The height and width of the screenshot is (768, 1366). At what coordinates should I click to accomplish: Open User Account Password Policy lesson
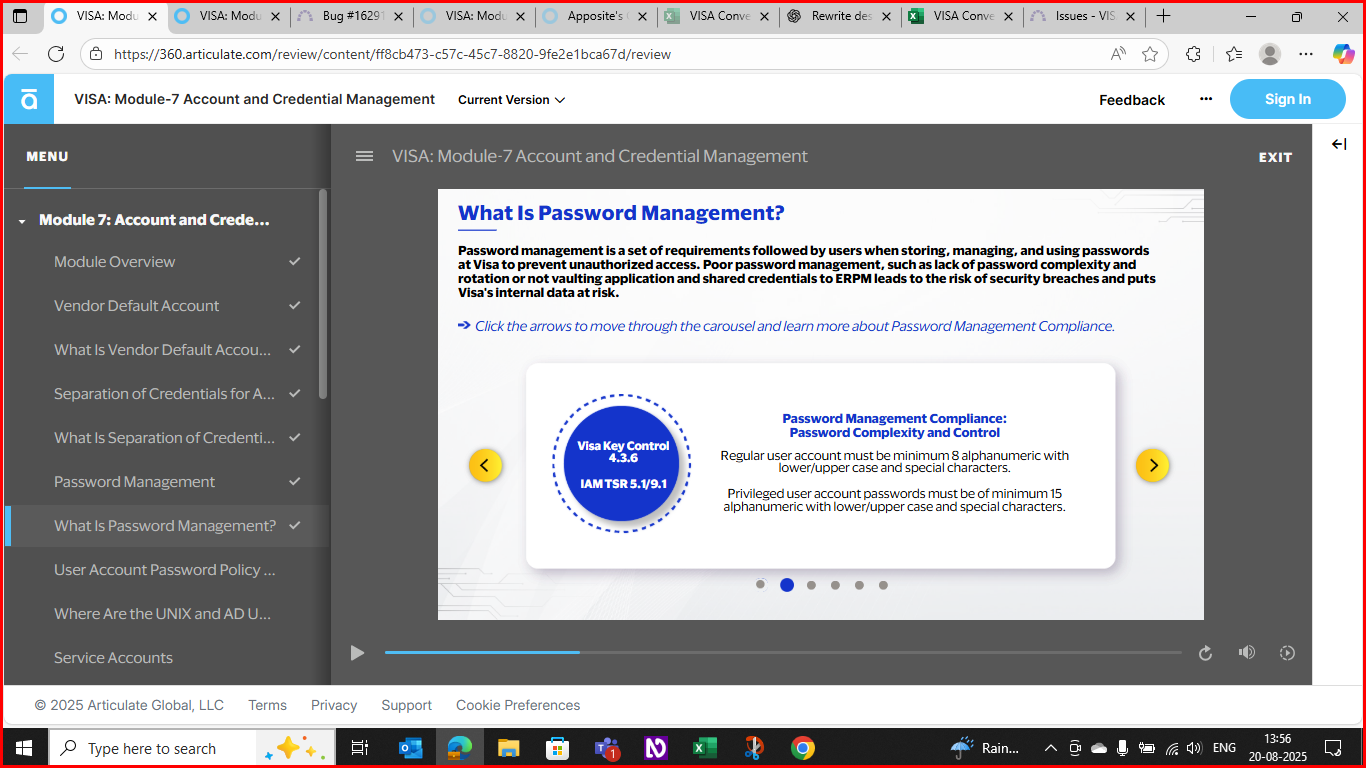166,570
